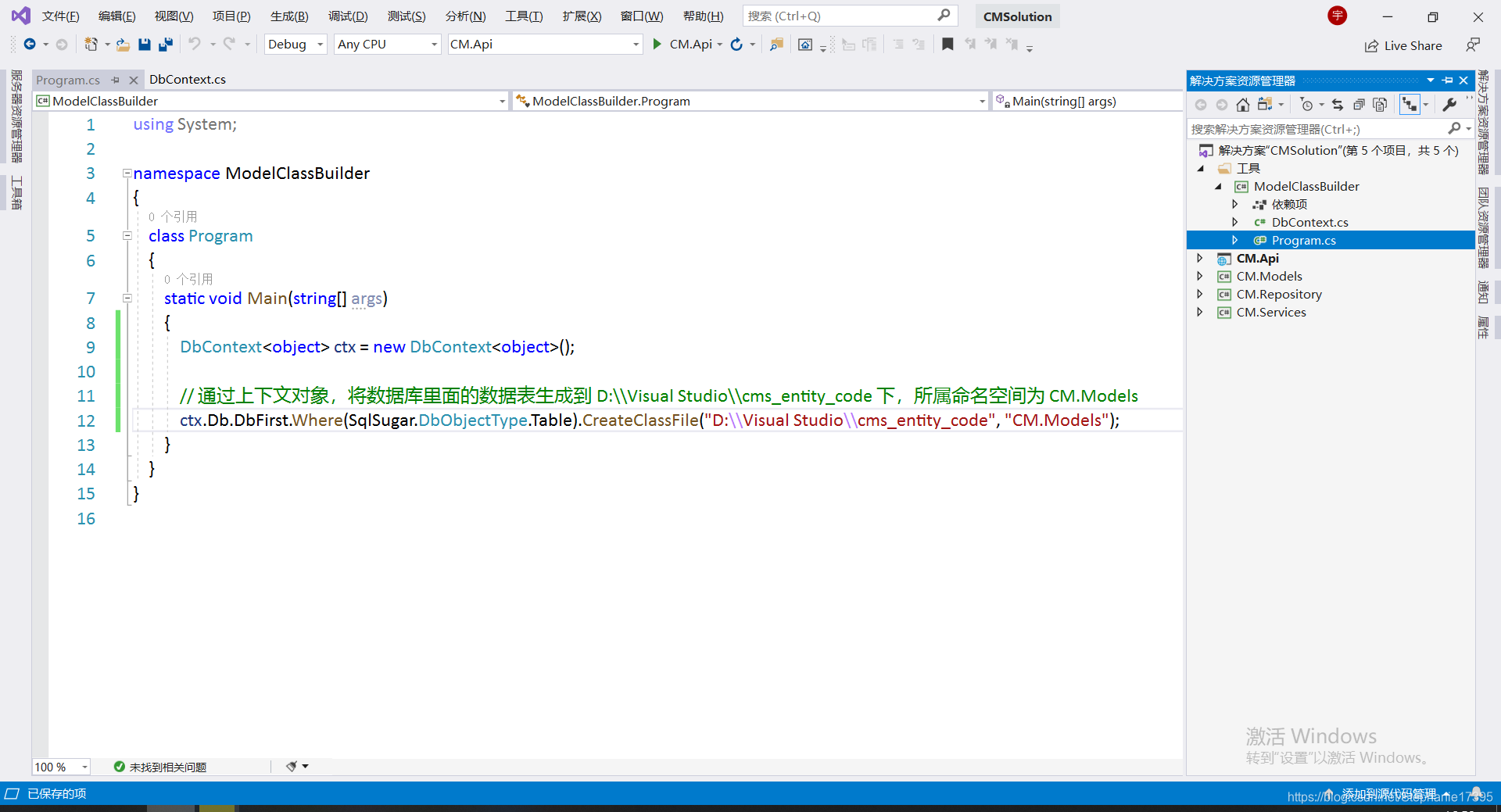Open Properties with the wrench icon
The width and height of the screenshot is (1501, 812).
pyautogui.click(x=1449, y=104)
